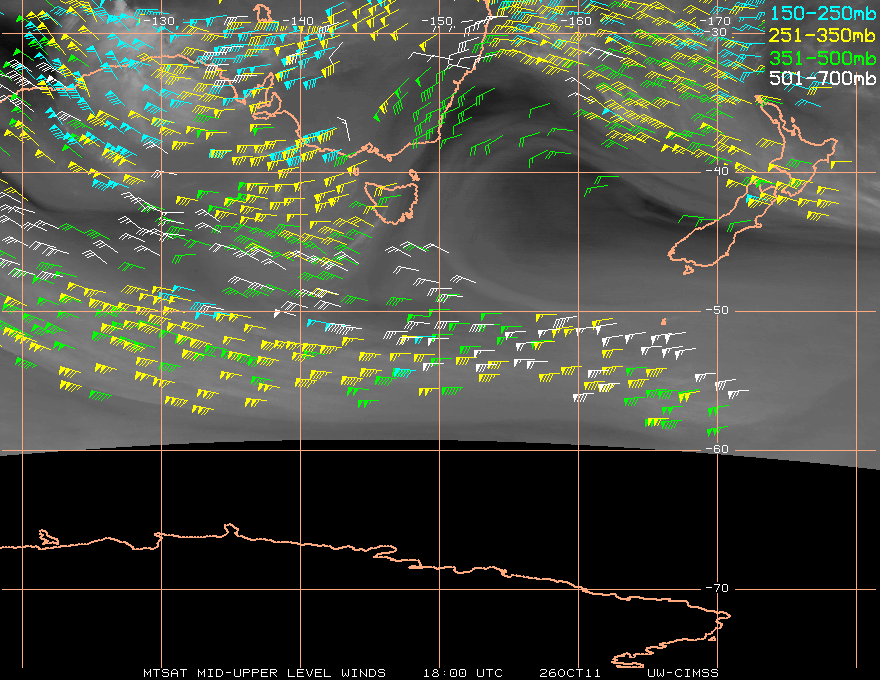
Task: Click the small island marker near -50 latitude
Action: click(664, 322)
